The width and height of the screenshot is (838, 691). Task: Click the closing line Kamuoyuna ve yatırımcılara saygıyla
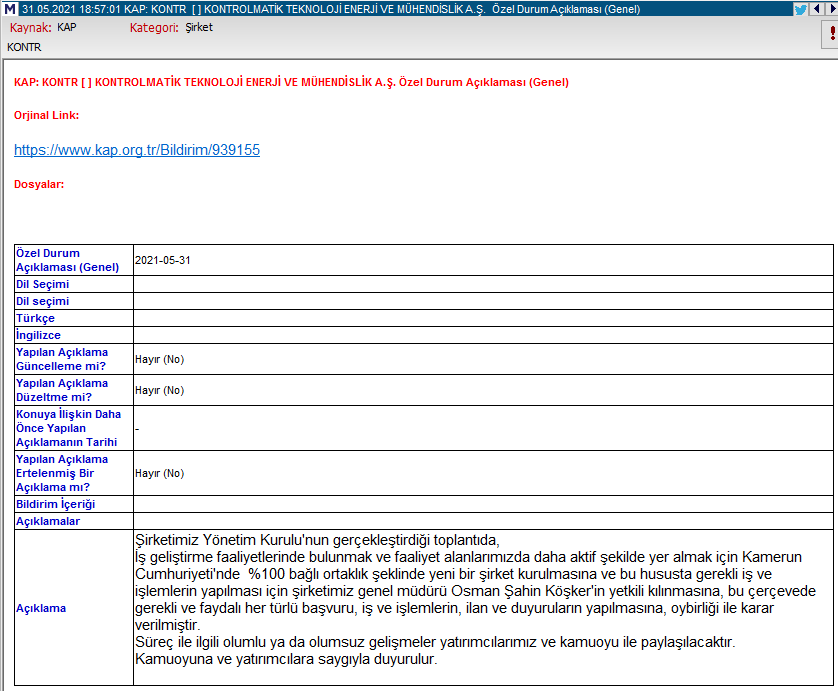point(286,659)
